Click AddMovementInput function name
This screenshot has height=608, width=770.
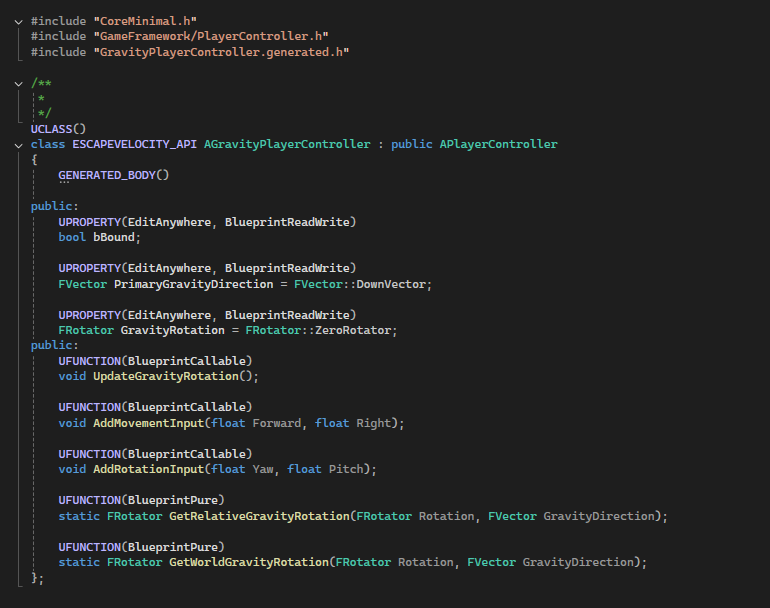pos(148,423)
